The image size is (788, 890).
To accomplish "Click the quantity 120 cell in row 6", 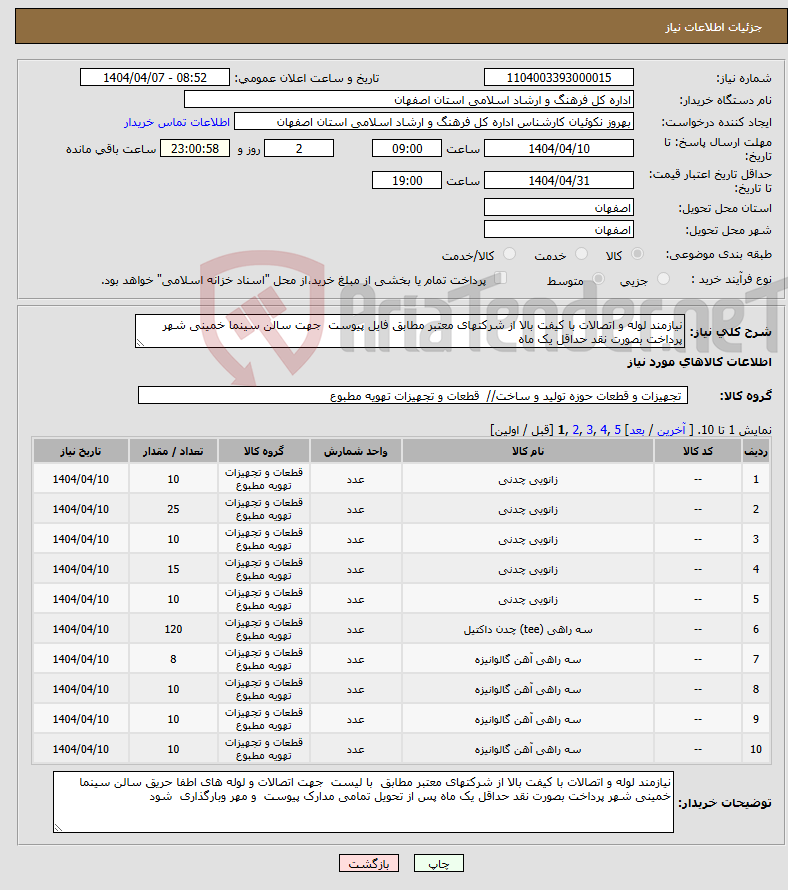I will pyautogui.click(x=173, y=629).
